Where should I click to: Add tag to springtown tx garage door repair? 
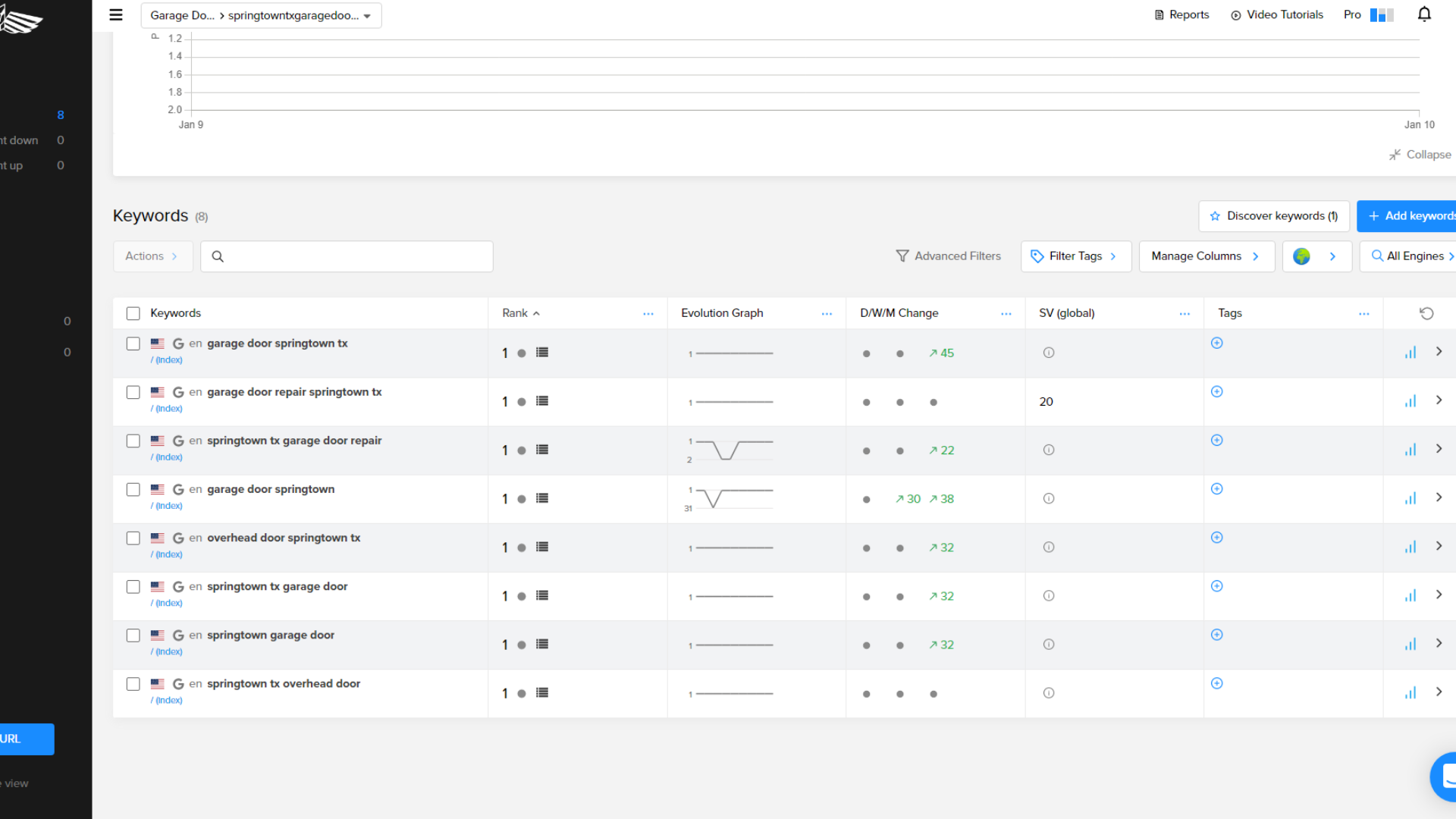(x=1217, y=440)
